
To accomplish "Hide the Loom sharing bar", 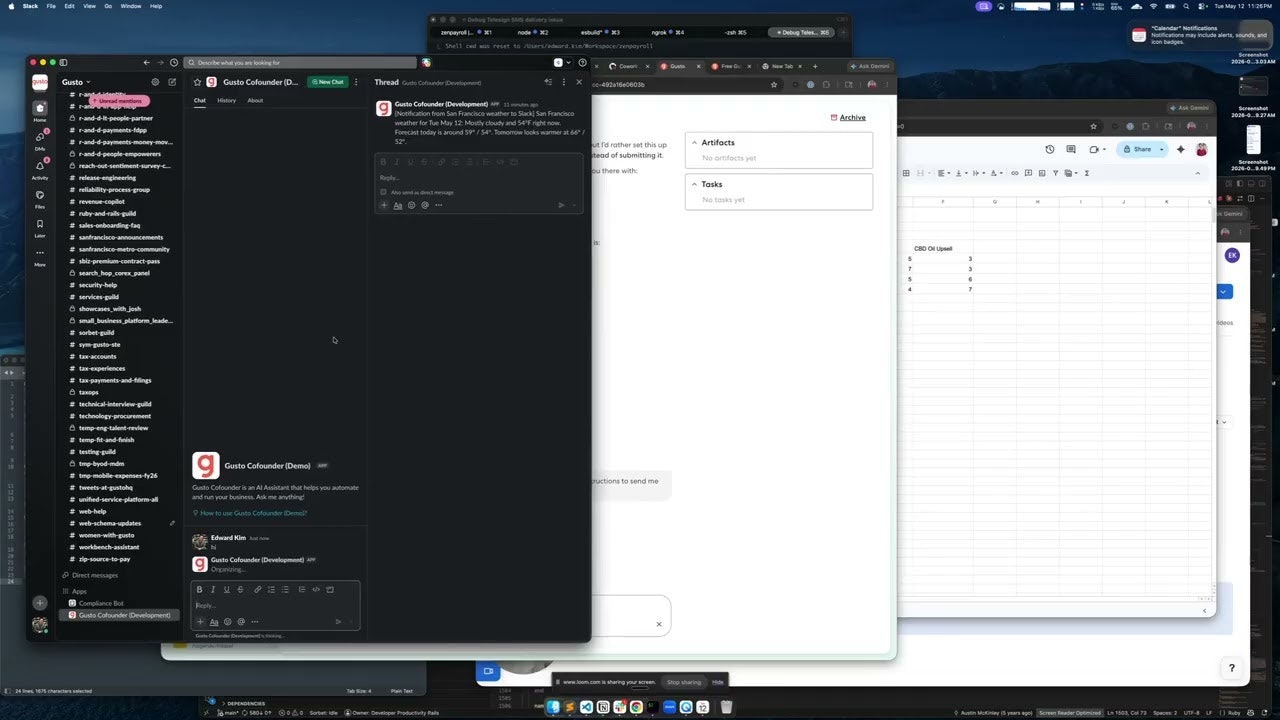I will [x=717, y=682].
